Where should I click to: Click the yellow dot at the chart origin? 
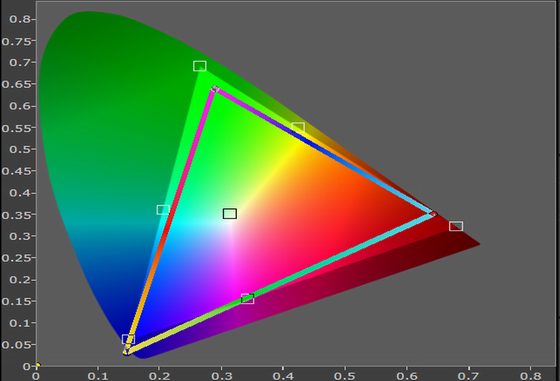click(38, 365)
